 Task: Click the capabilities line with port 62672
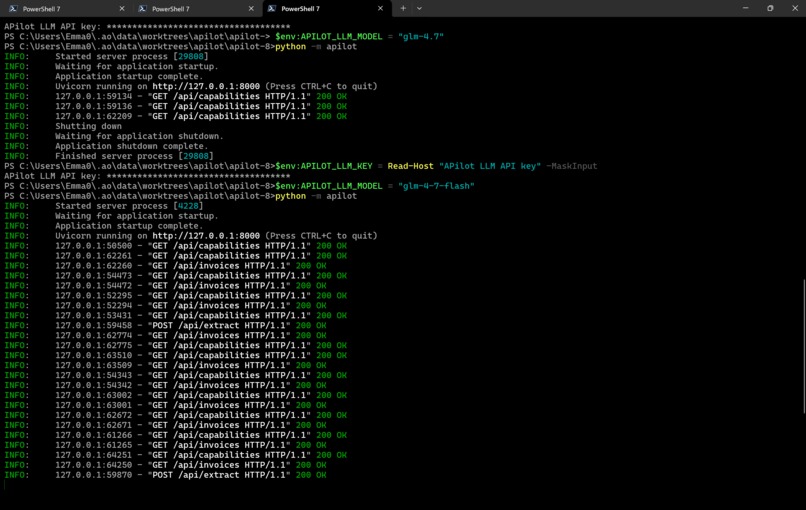(x=175, y=415)
